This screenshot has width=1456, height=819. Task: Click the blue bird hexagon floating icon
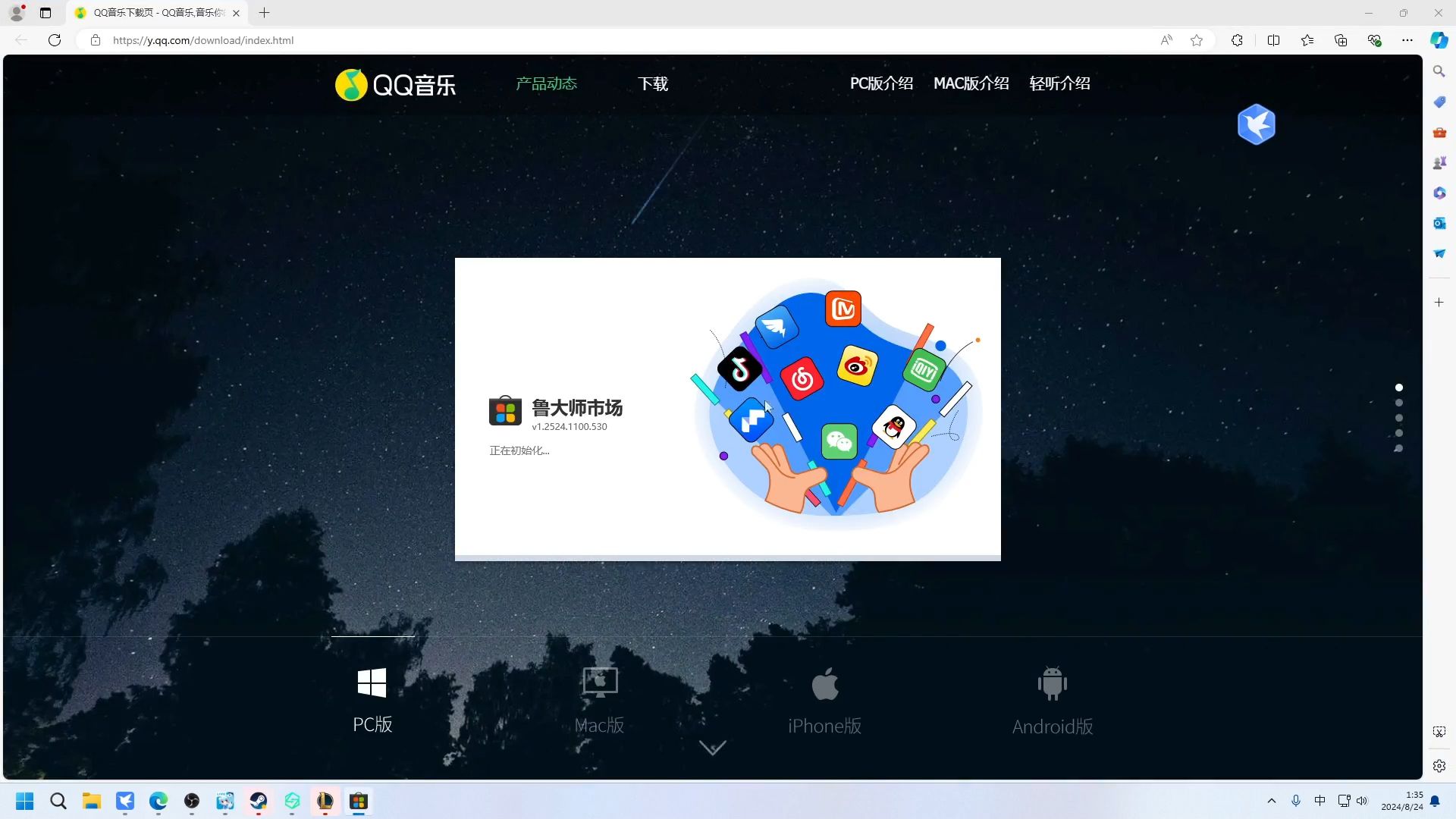[1257, 124]
